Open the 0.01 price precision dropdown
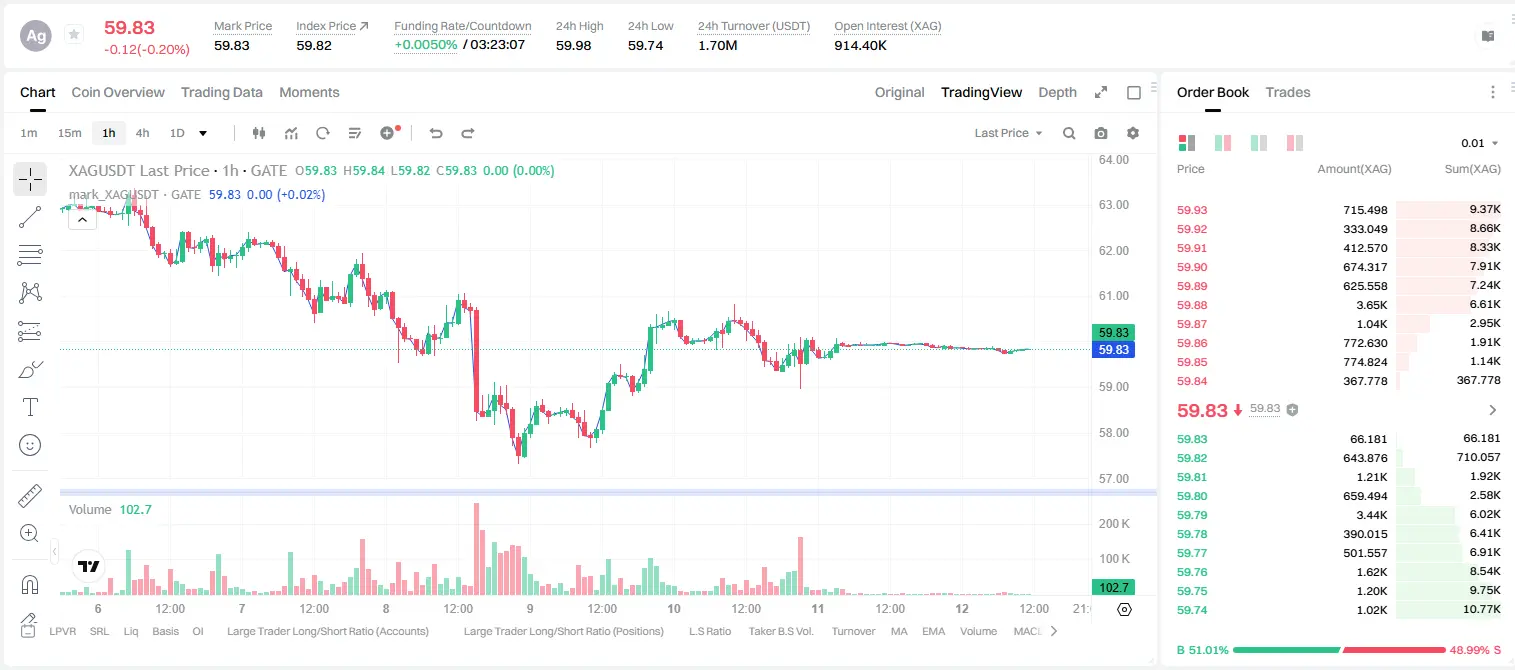The width and height of the screenshot is (1515, 670). 1479,143
